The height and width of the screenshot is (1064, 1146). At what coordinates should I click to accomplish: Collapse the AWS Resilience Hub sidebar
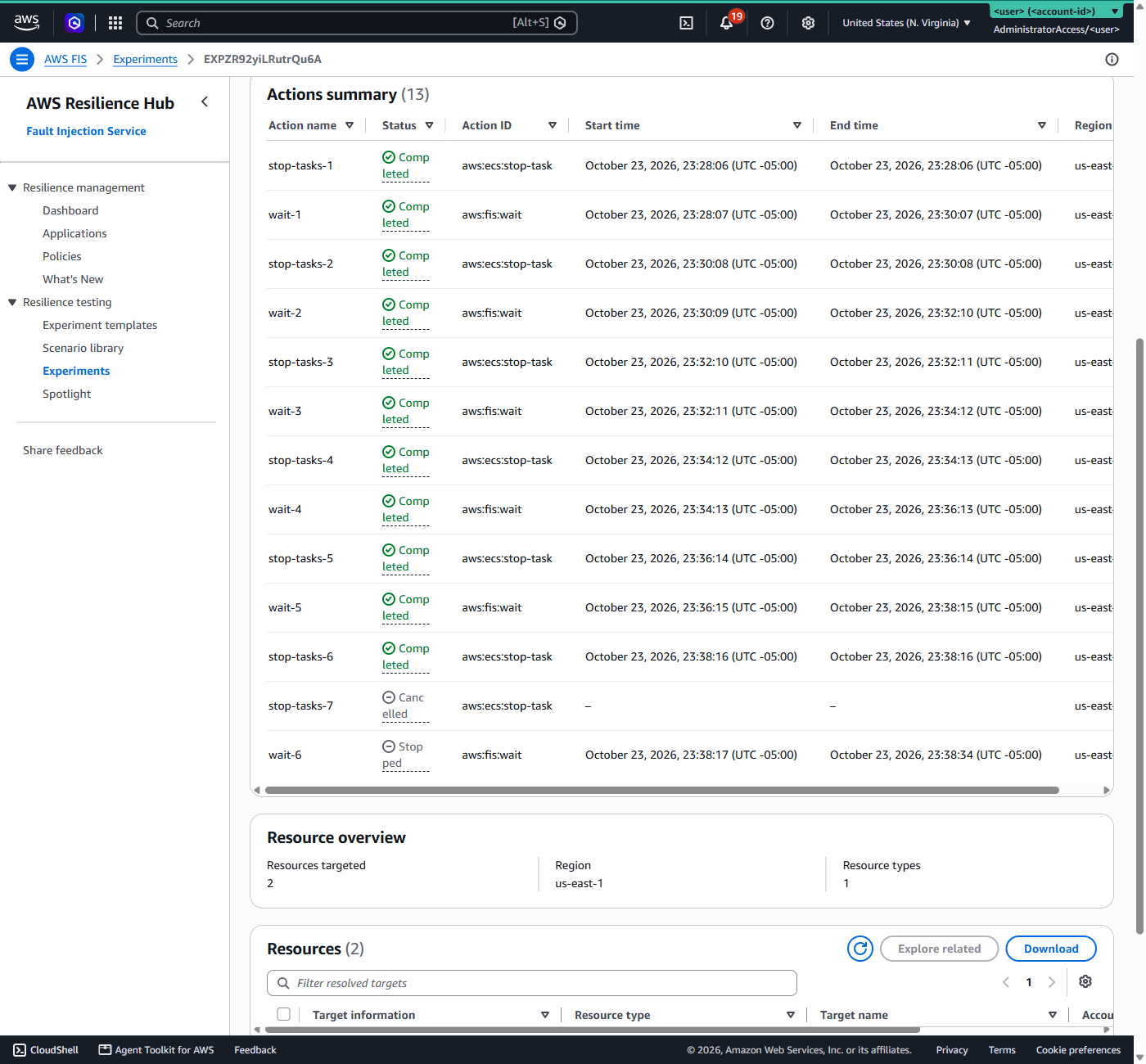point(205,101)
